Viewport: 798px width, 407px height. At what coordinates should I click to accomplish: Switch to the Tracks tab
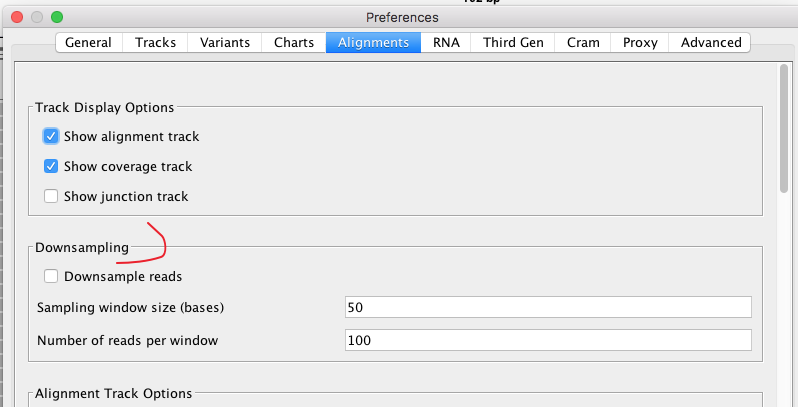coord(155,42)
